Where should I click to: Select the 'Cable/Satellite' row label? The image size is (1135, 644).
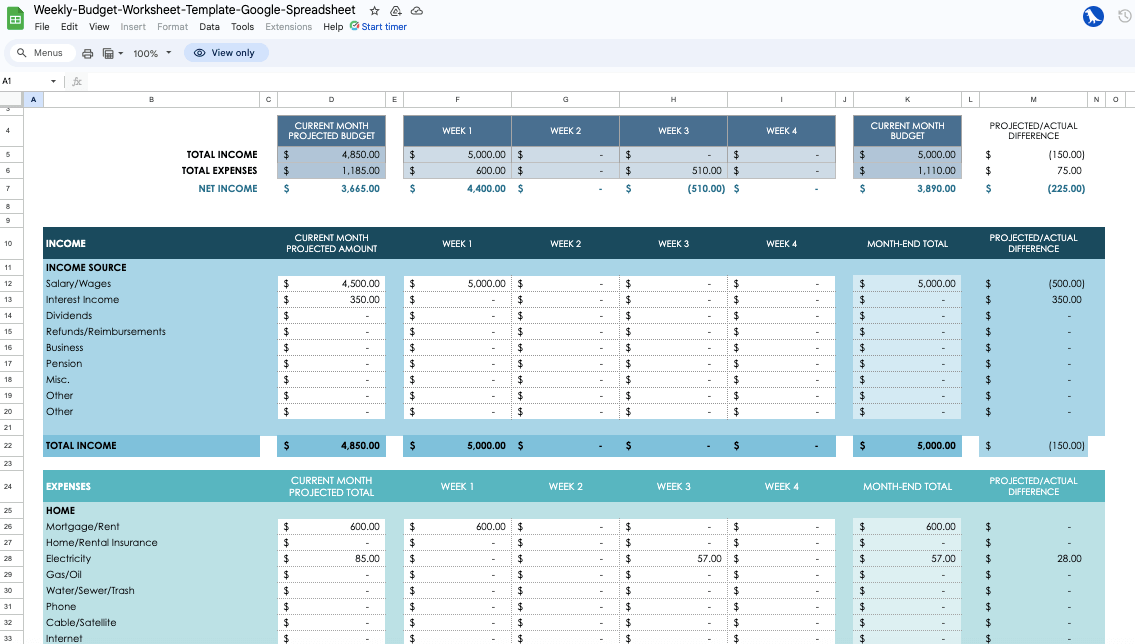pyautogui.click(x=81, y=622)
